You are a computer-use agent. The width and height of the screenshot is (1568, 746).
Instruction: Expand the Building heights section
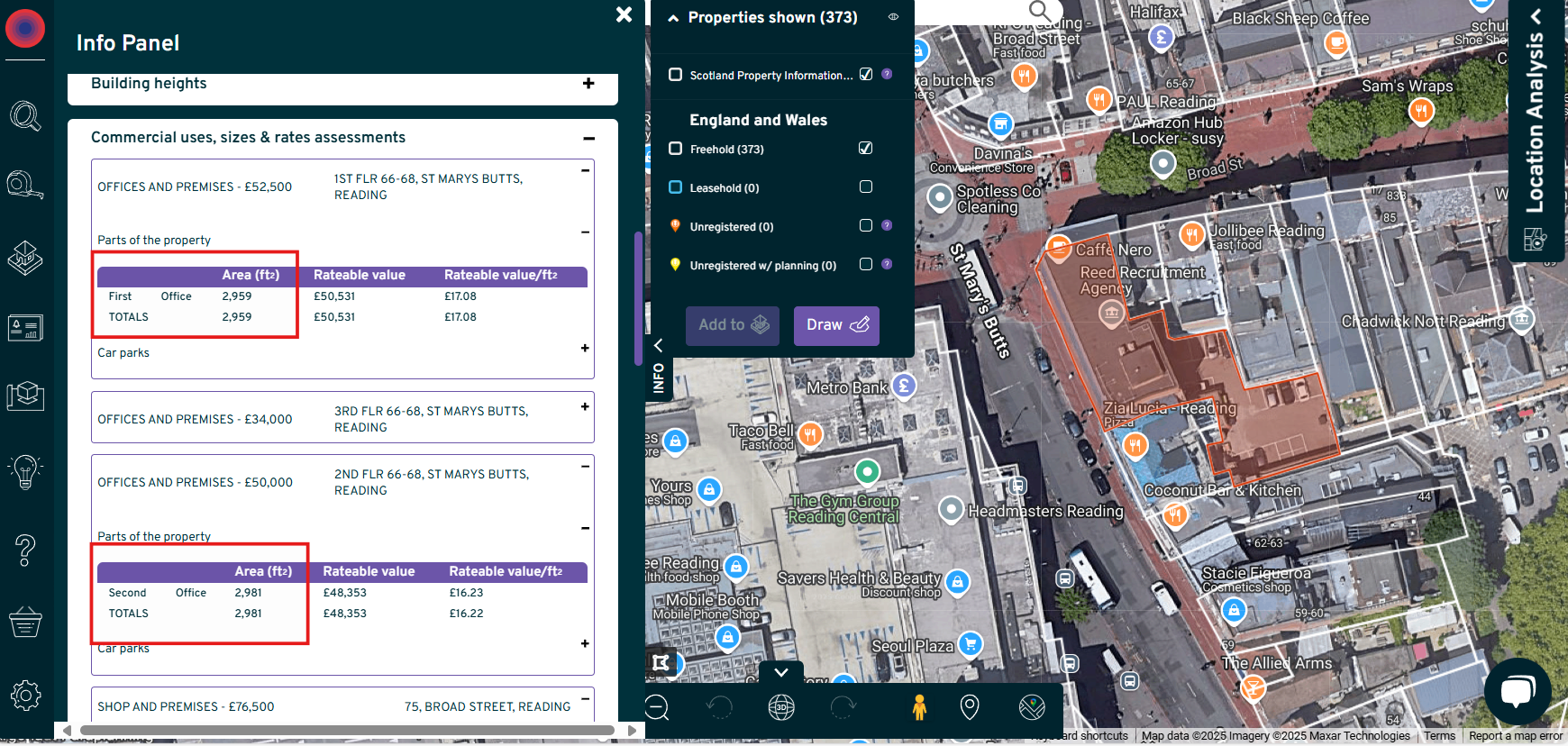click(x=588, y=83)
